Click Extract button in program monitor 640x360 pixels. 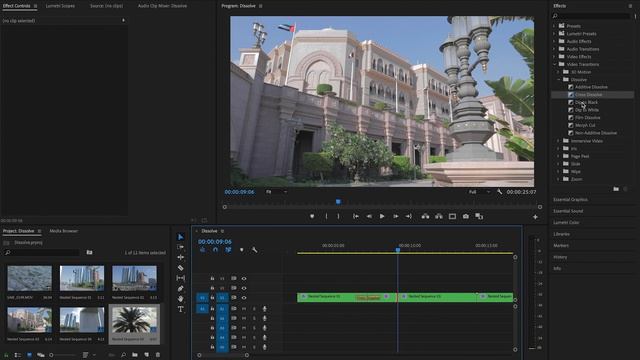click(x=439, y=216)
